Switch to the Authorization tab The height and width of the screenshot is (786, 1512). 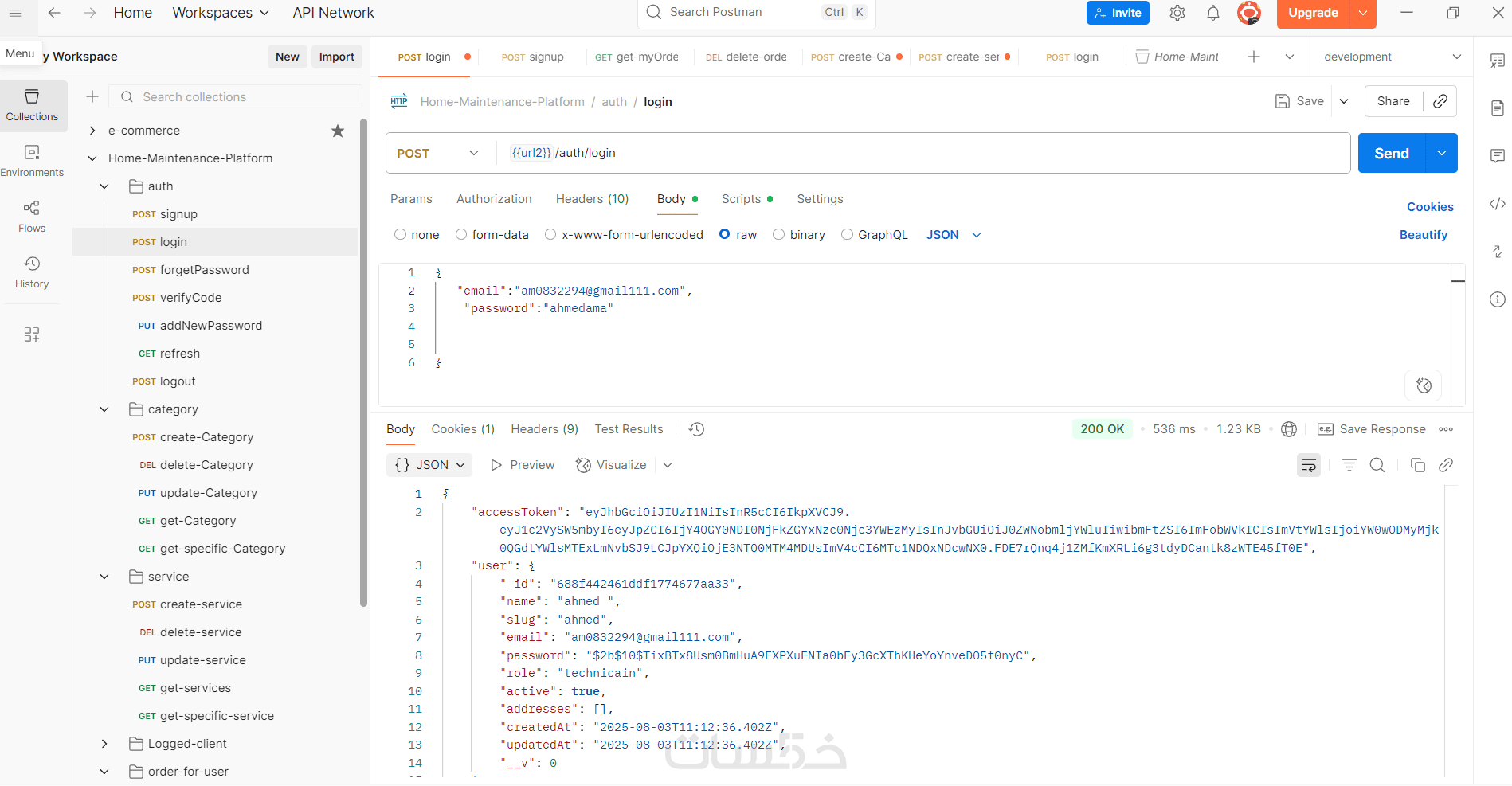click(x=494, y=199)
